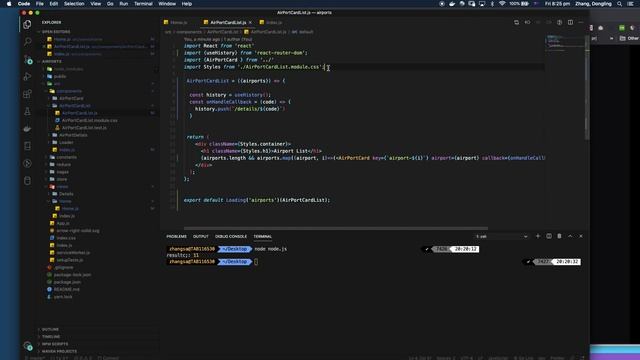This screenshot has width=640, height=360.
Task: Click the code minimap
Action: pyautogui.click(x=565, y=44)
